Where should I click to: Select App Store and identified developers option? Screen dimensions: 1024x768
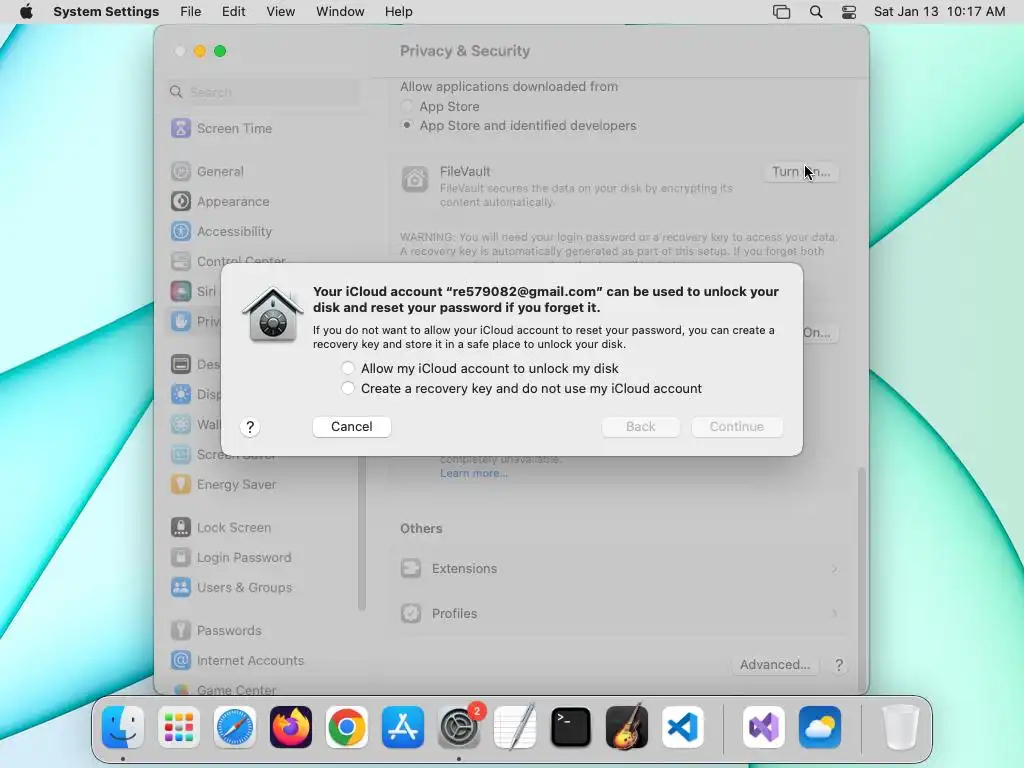click(x=407, y=125)
